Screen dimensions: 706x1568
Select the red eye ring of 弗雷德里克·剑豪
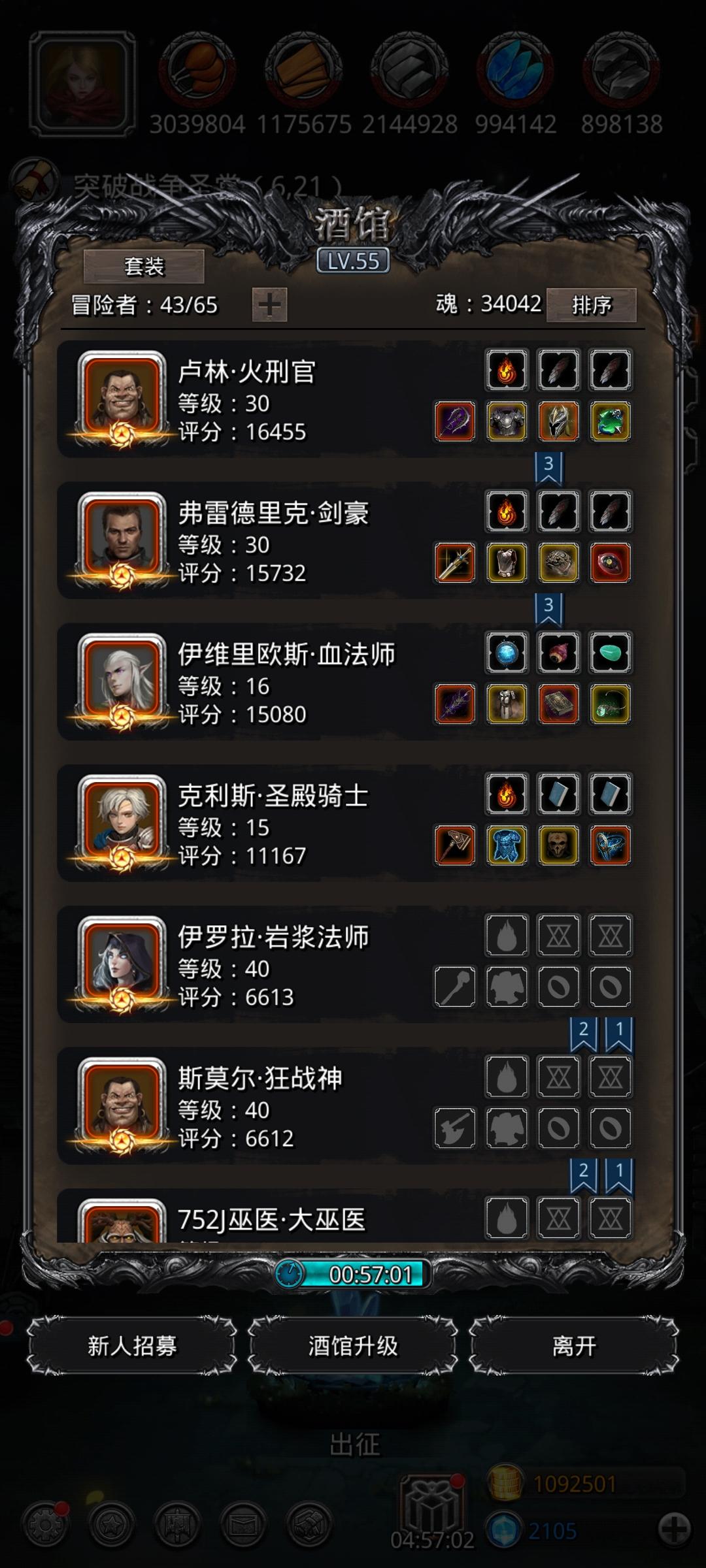click(611, 563)
